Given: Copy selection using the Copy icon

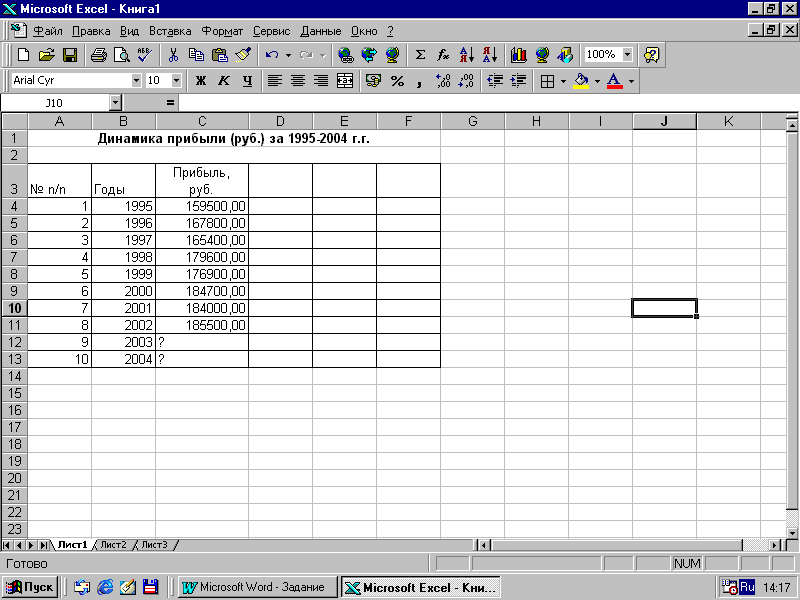Looking at the screenshot, I should [196, 55].
